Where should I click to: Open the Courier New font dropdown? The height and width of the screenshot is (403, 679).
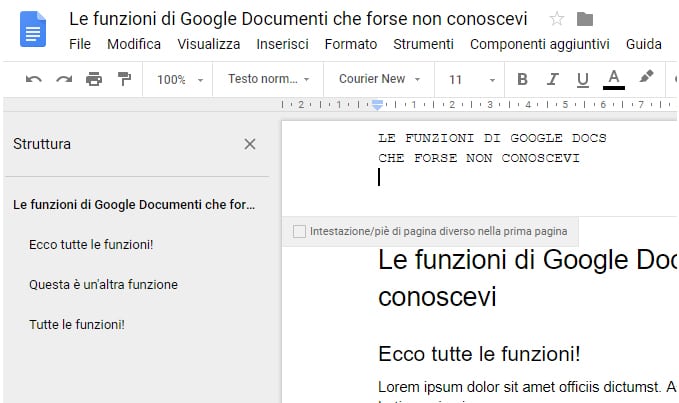[x=379, y=79]
